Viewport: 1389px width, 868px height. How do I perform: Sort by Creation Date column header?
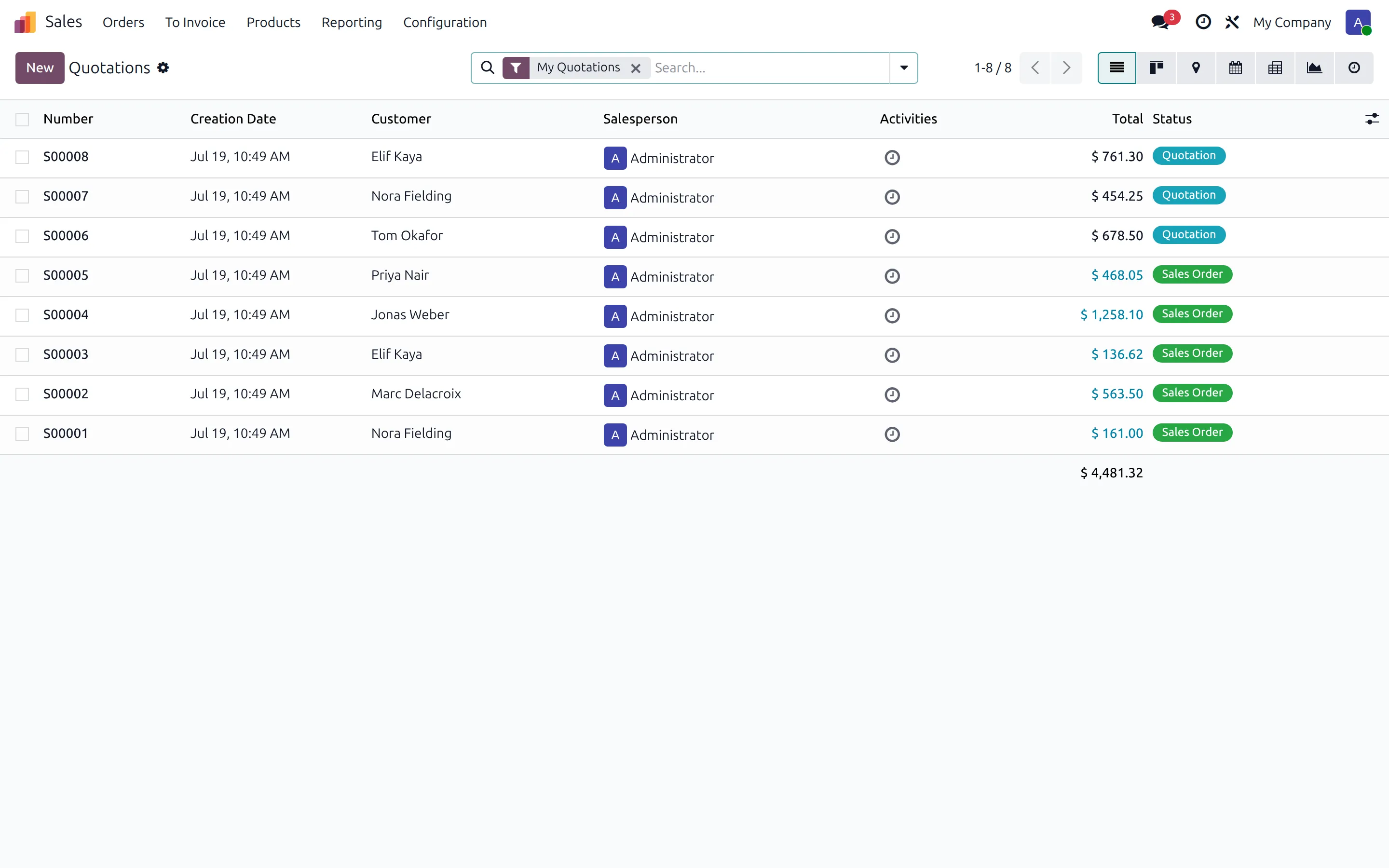tap(233, 119)
